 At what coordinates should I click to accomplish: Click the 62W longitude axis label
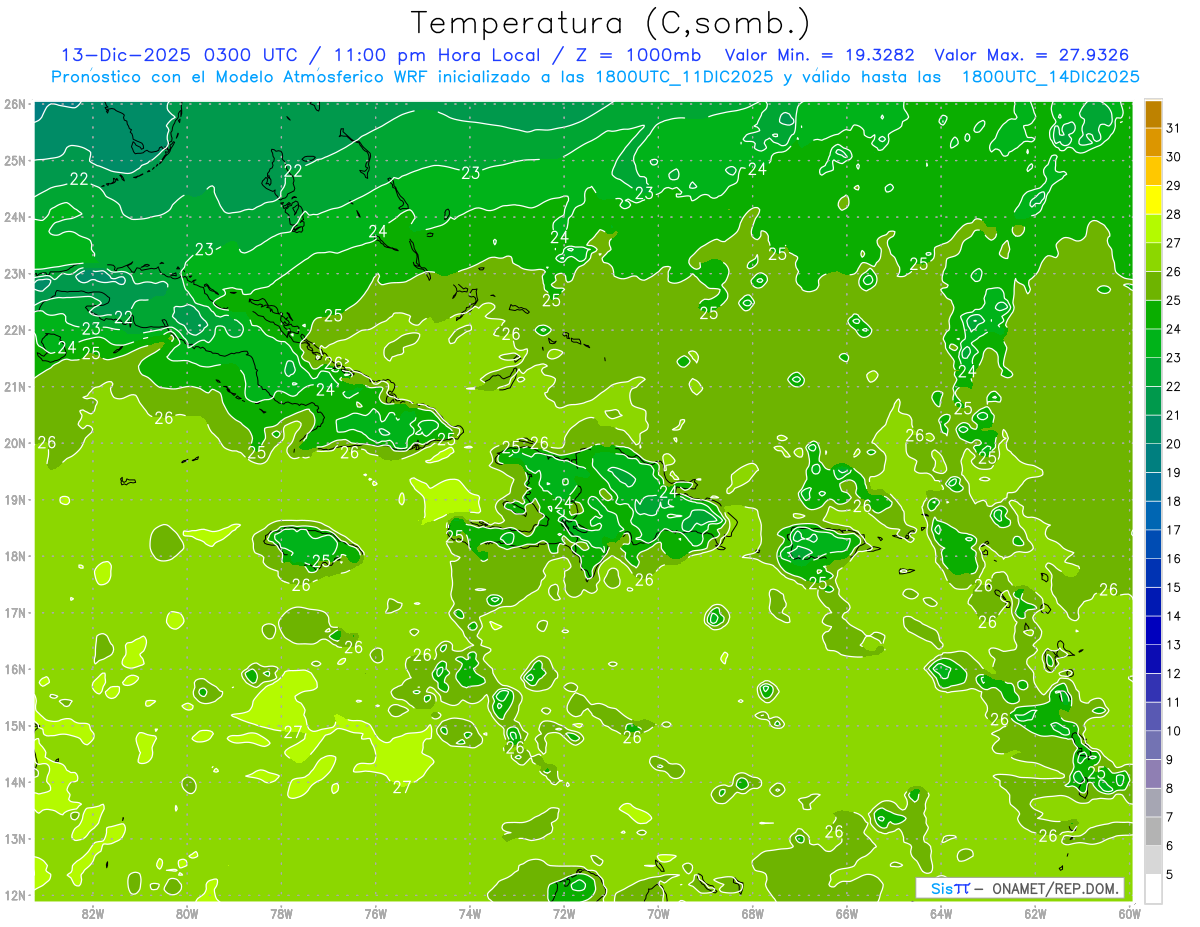(x=1035, y=914)
